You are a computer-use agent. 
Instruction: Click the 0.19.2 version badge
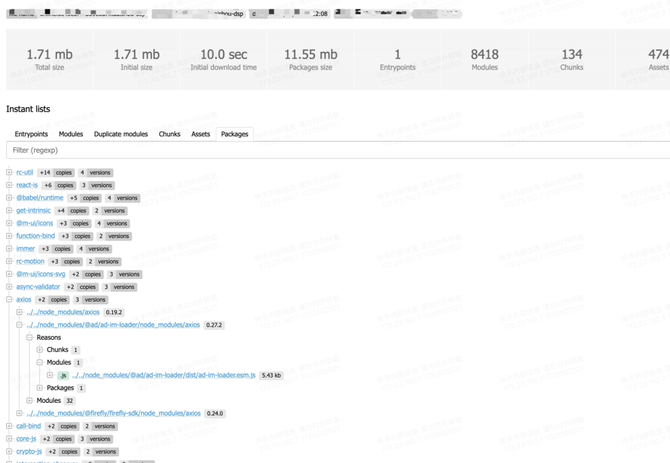[x=114, y=312]
